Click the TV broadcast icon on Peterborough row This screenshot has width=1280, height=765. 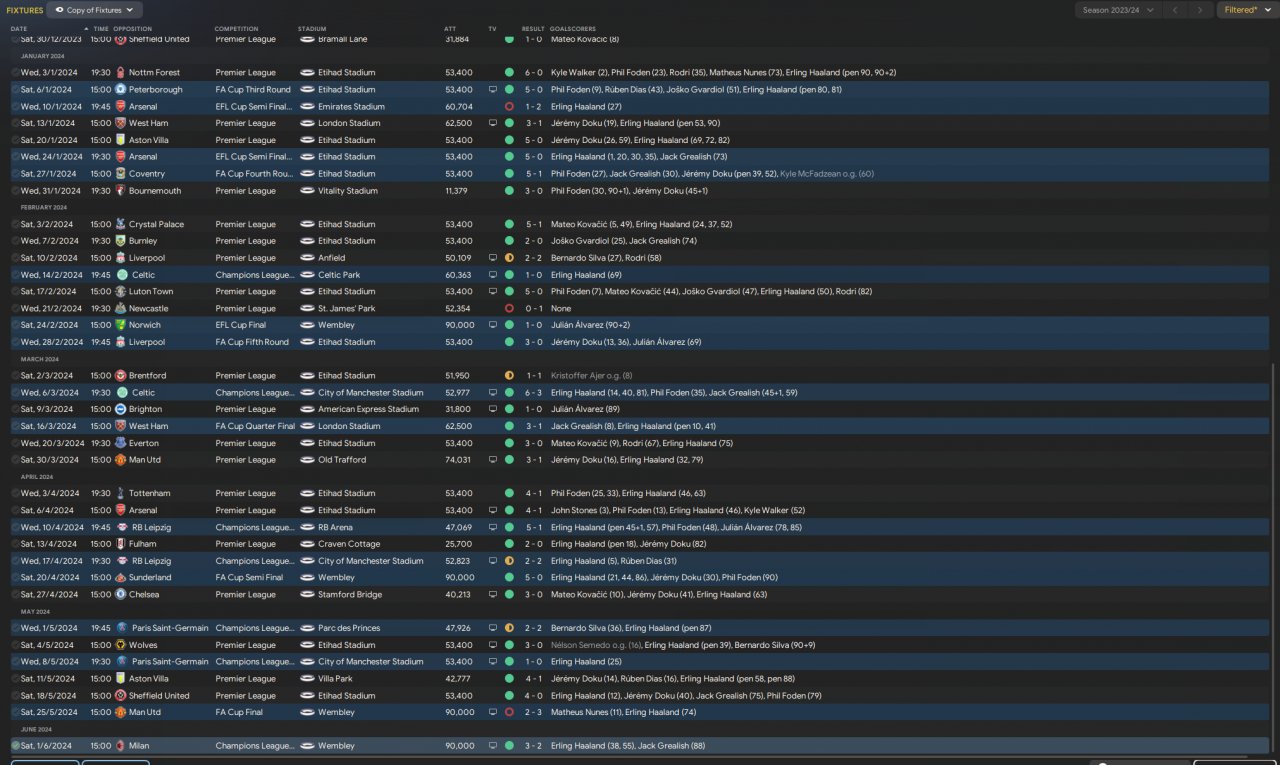492,90
